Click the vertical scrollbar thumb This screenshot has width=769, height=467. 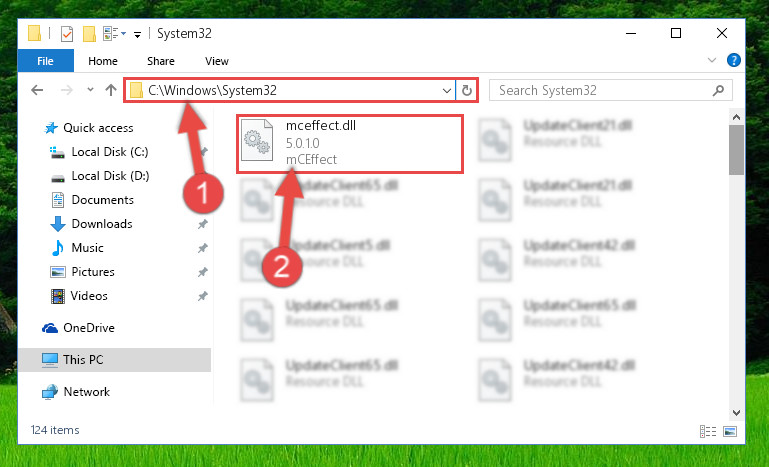coord(736,150)
